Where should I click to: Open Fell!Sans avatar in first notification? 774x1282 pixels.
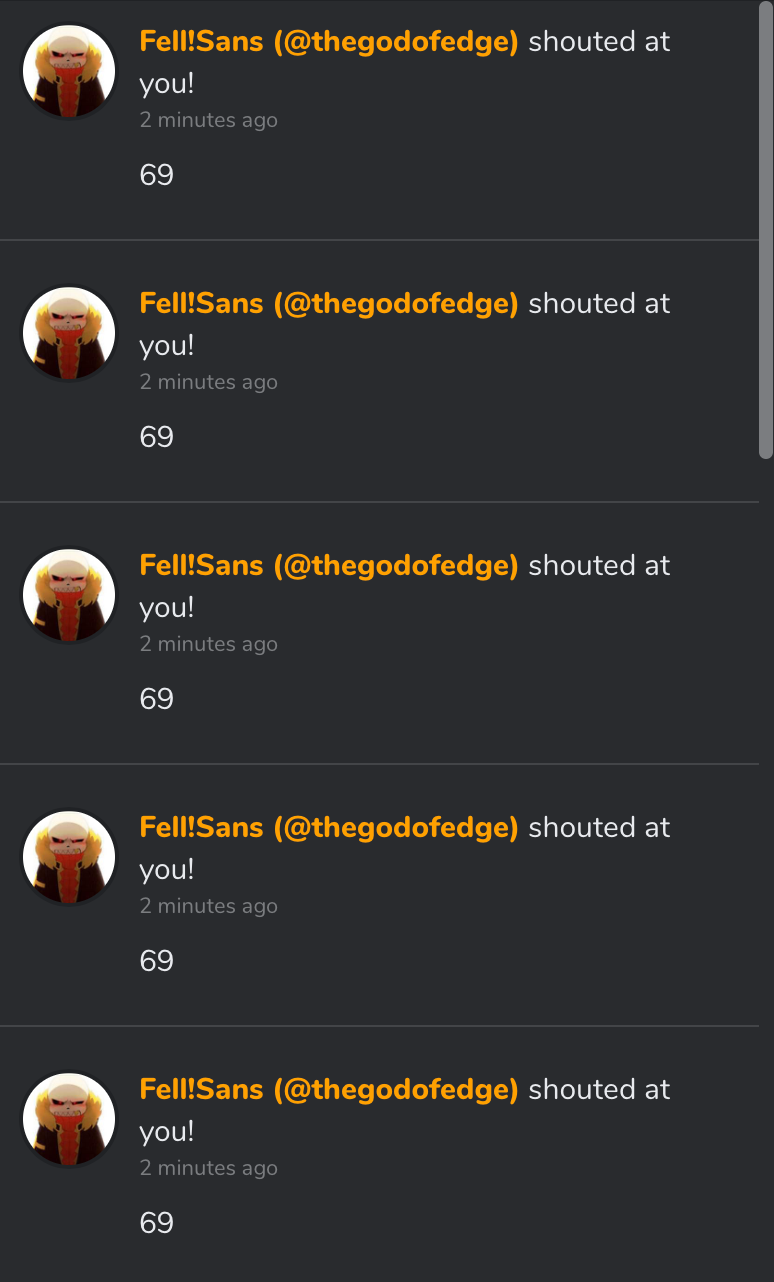[x=69, y=72]
